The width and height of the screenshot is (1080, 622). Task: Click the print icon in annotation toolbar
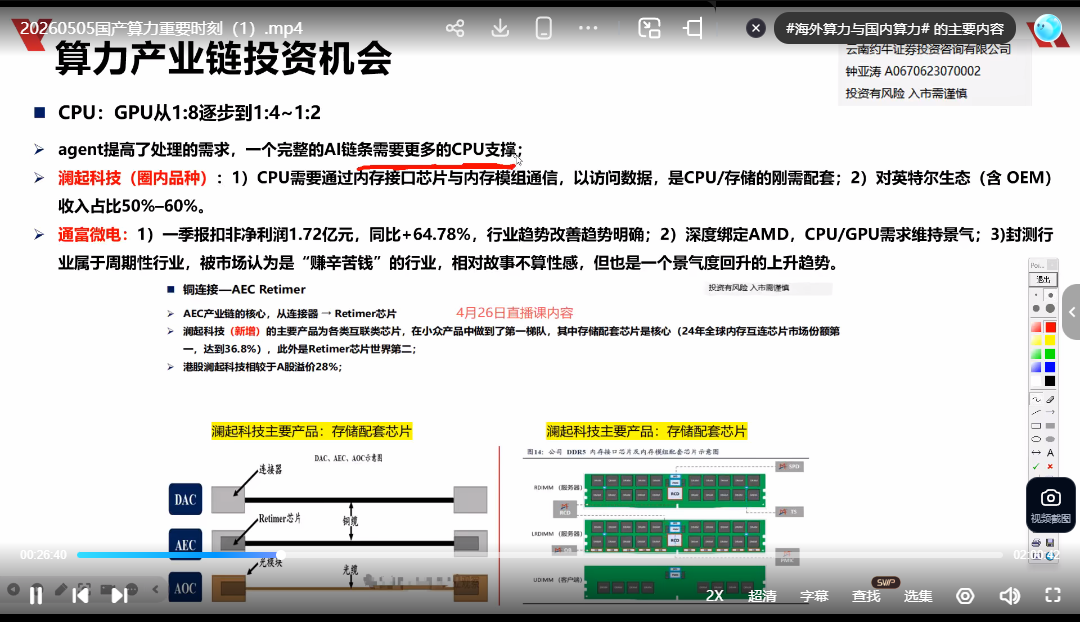(x=1036, y=543)
